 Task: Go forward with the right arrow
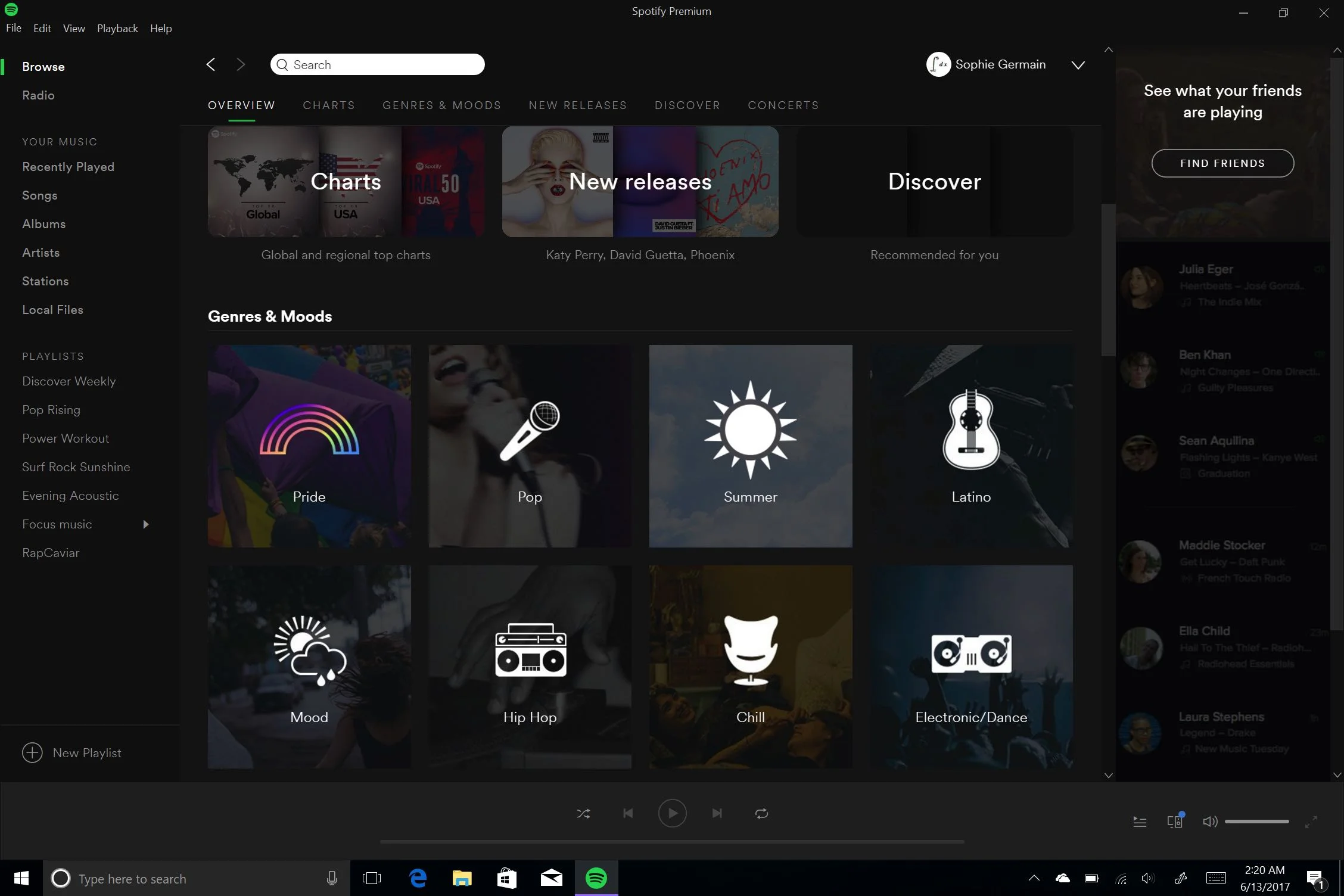tap(241, 64)
